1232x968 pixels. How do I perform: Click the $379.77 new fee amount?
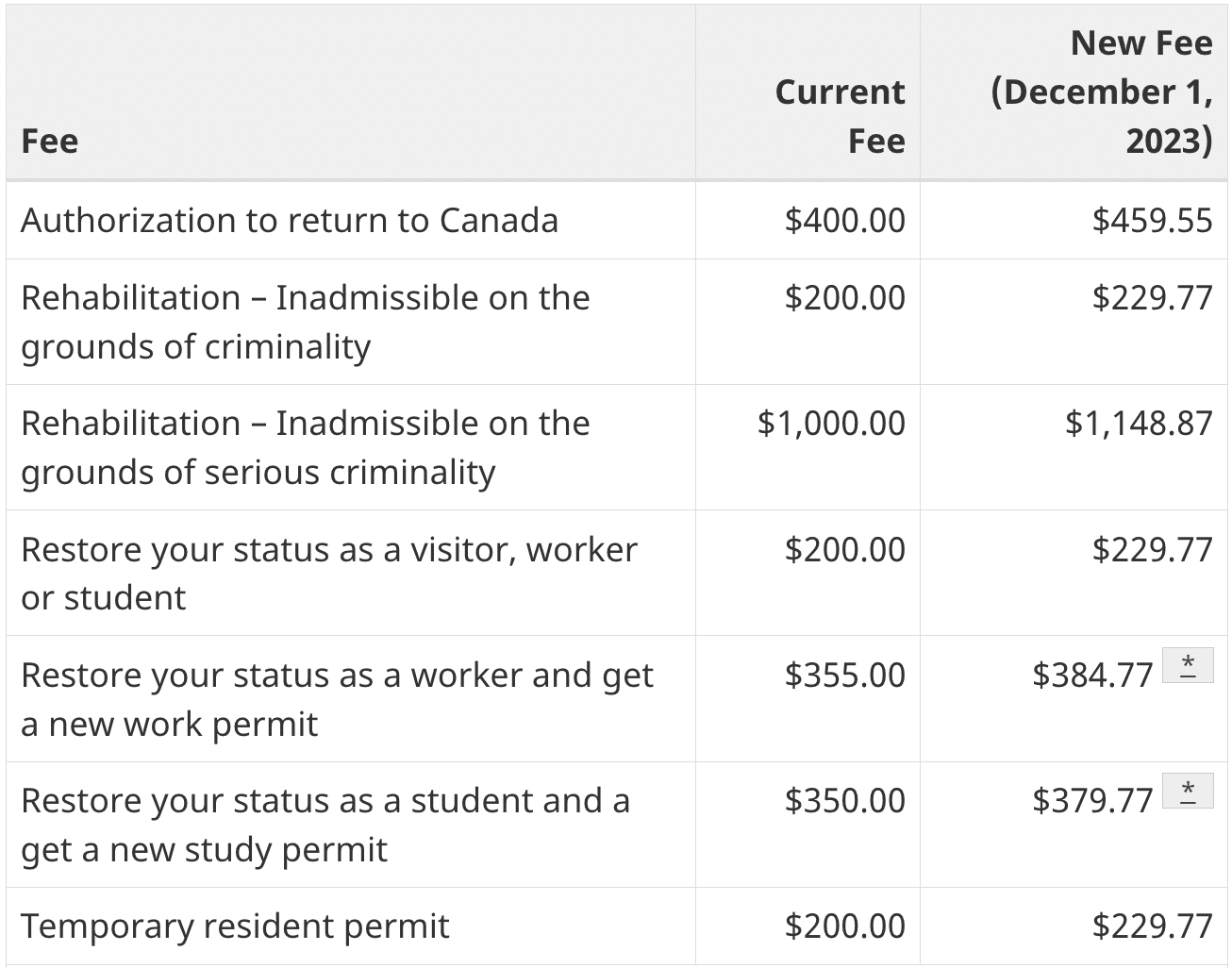(1092, 800)
